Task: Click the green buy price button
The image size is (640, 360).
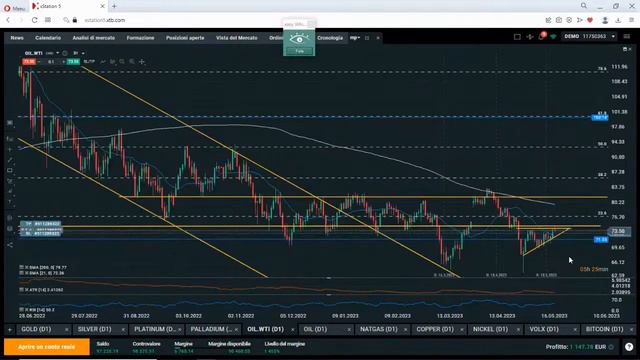Action: [73, 62]
